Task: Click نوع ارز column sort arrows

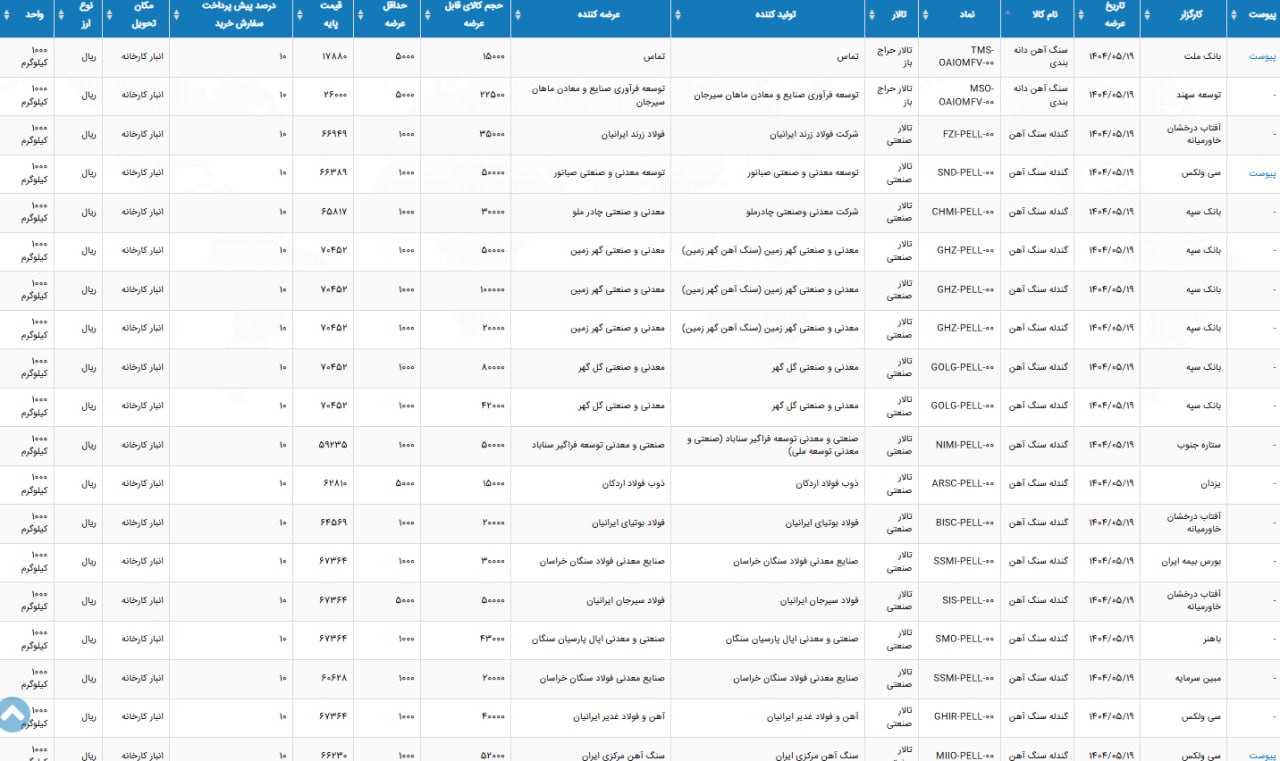Action: pyautogui.click(x=63, y=16)
